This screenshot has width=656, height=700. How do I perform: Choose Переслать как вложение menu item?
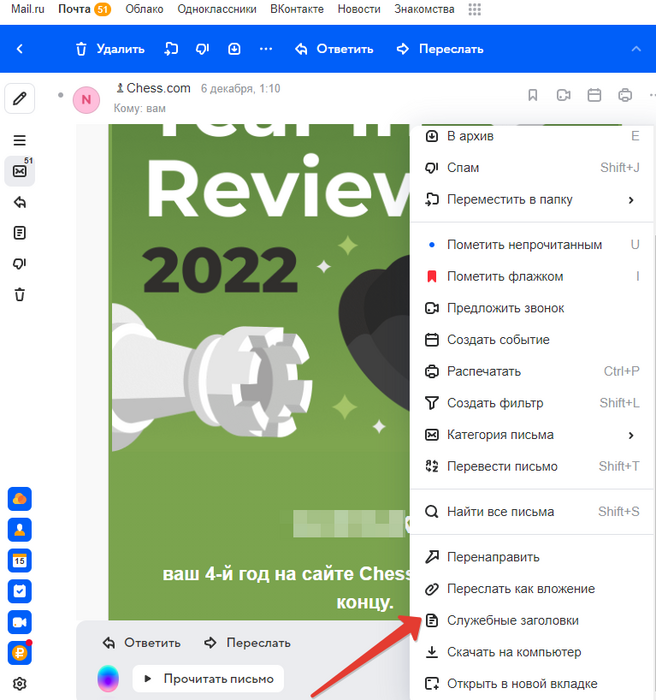point(532,589)
